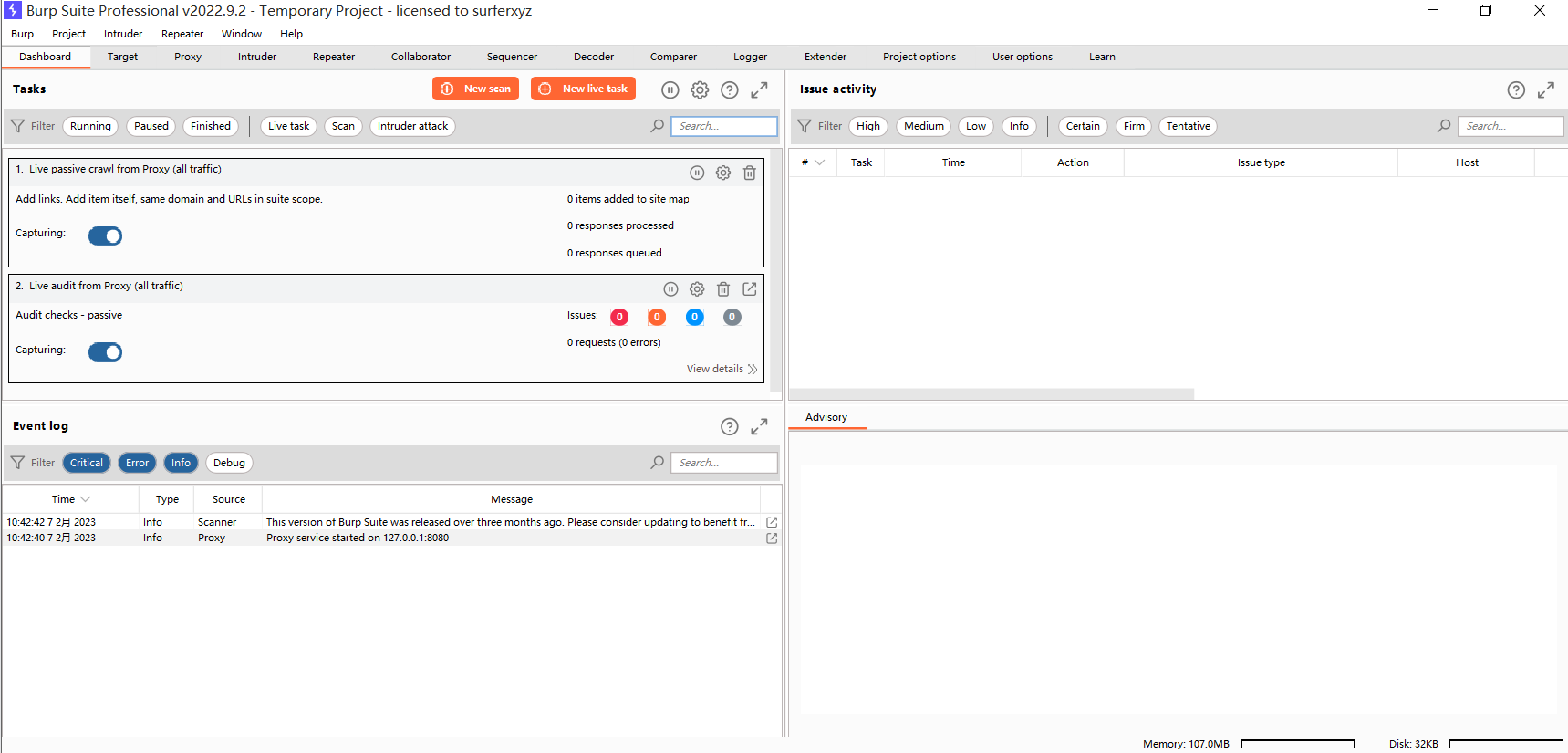Toggle the Running tasks filter
The image size is (1568, 753).
pyautogui.click(x=90, y=126)
